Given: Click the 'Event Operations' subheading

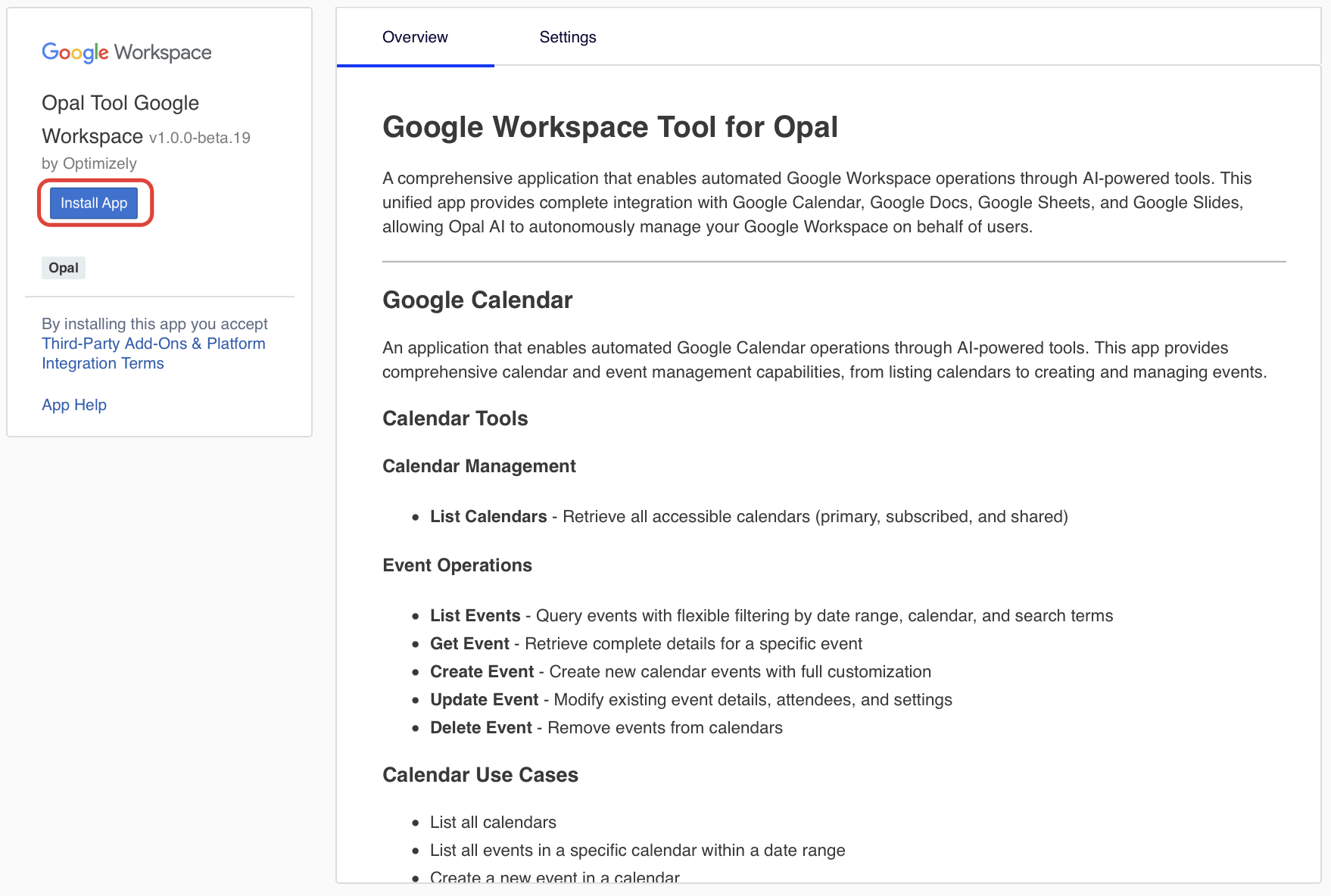Looking at the screenshot, I should (x=457, y=565).
